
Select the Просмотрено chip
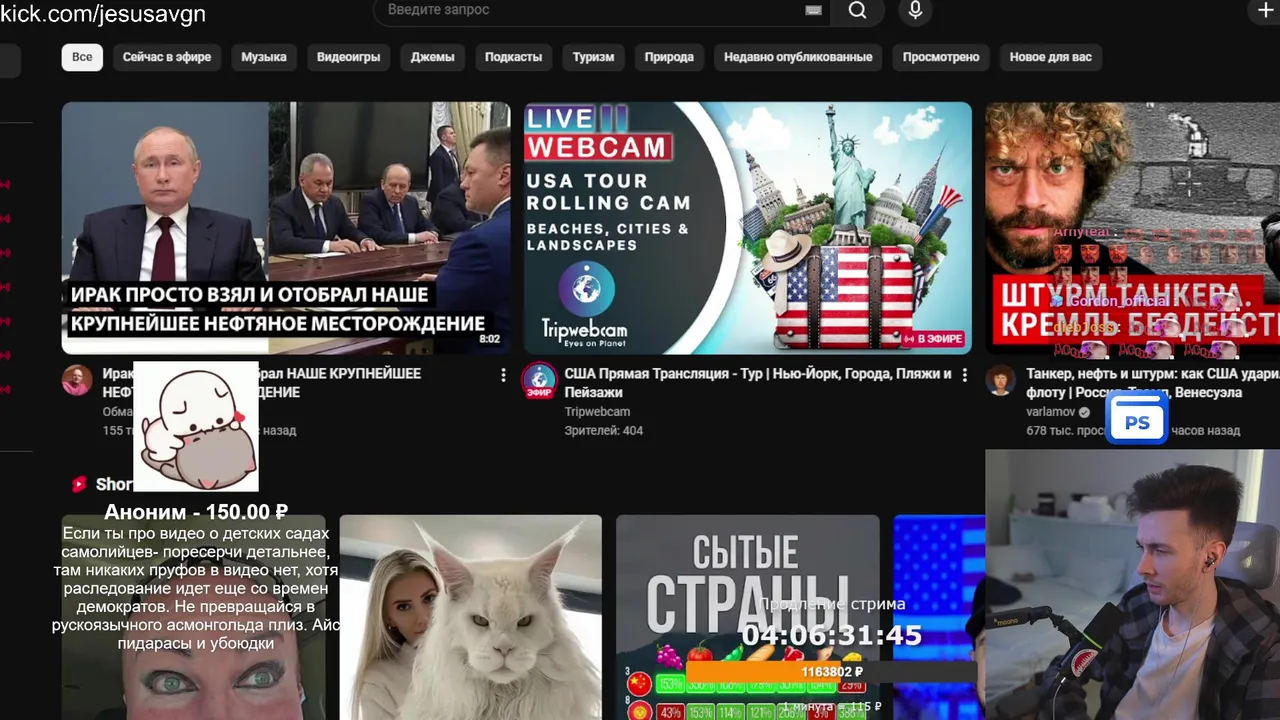point(941,57)
